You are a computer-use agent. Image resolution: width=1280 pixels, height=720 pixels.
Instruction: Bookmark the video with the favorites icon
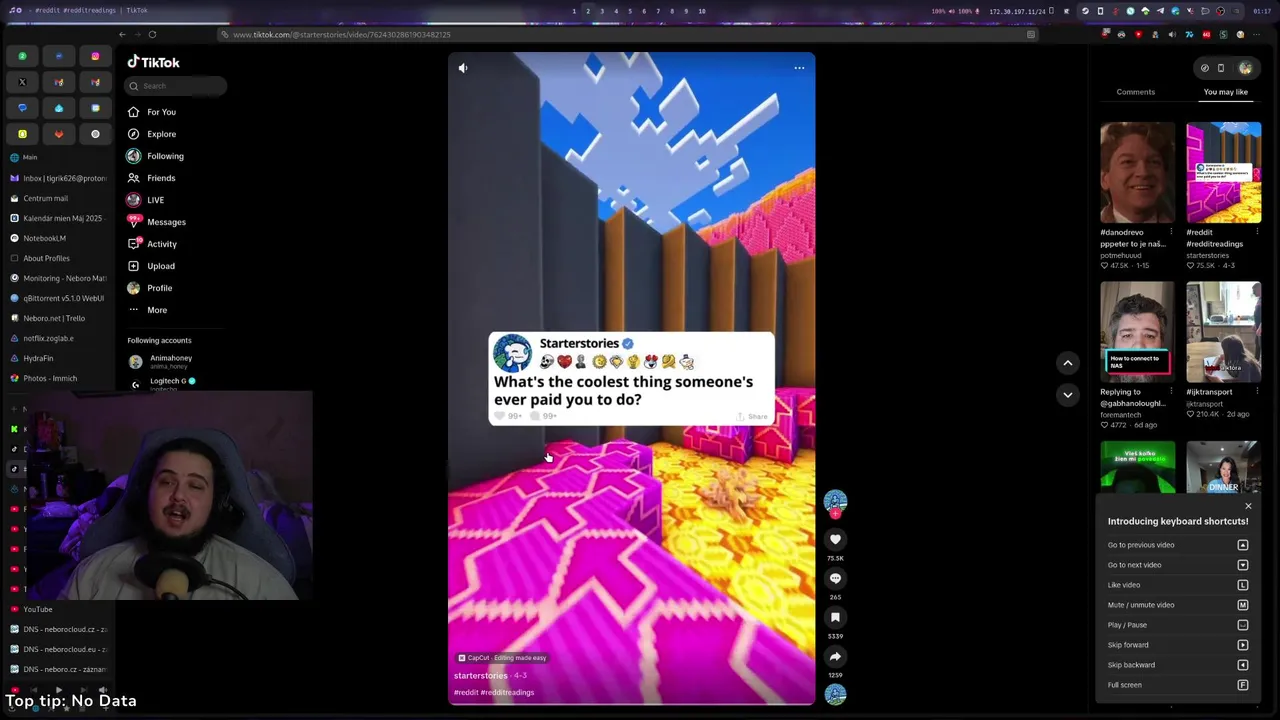pos(835,618)
